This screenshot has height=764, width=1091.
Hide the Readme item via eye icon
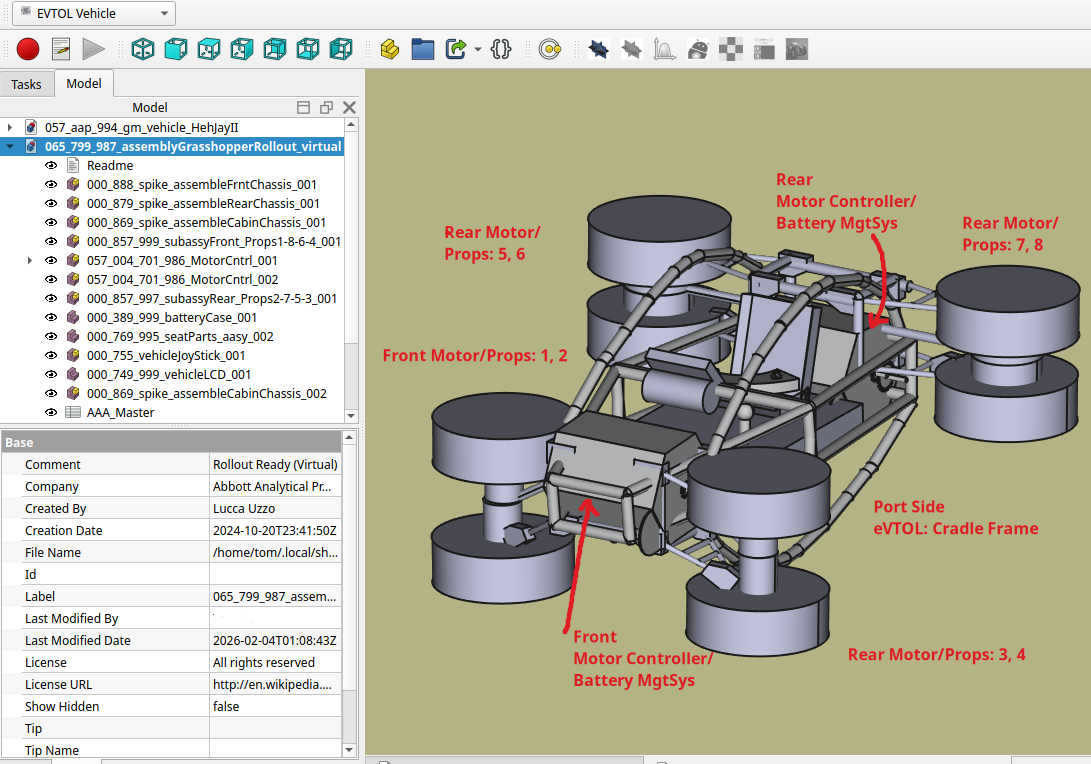51,165
